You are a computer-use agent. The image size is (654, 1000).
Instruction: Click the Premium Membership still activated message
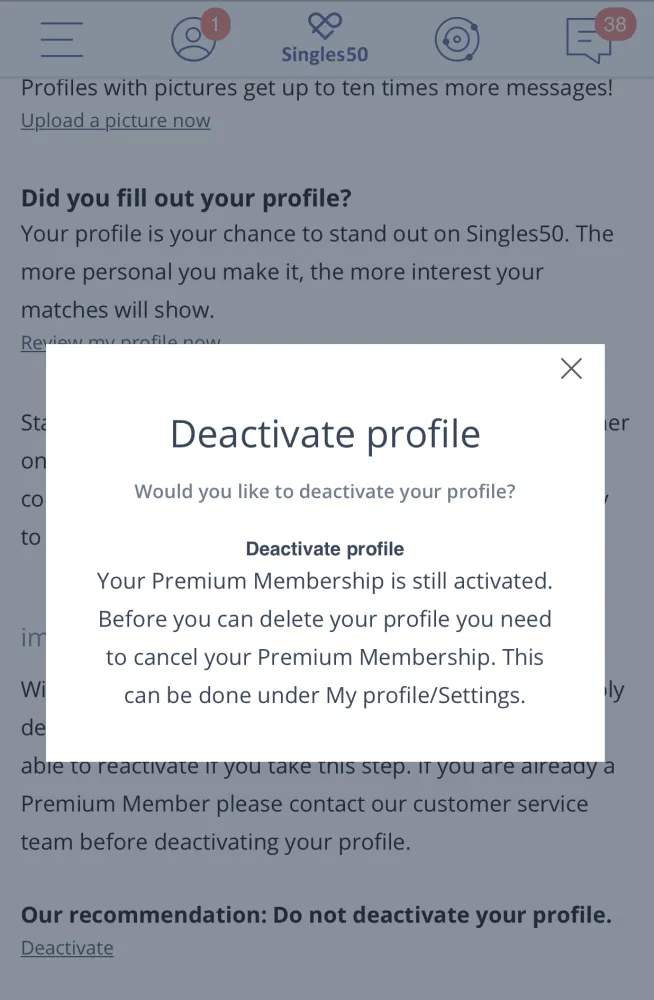point(325,637)
